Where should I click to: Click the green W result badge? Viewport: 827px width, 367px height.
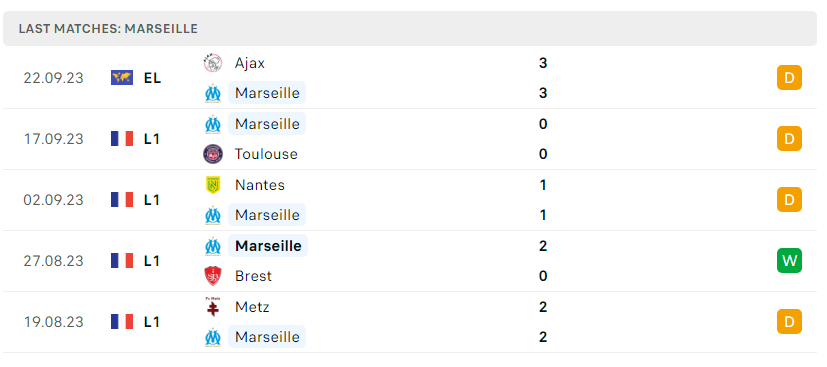[x=789, y=260]
